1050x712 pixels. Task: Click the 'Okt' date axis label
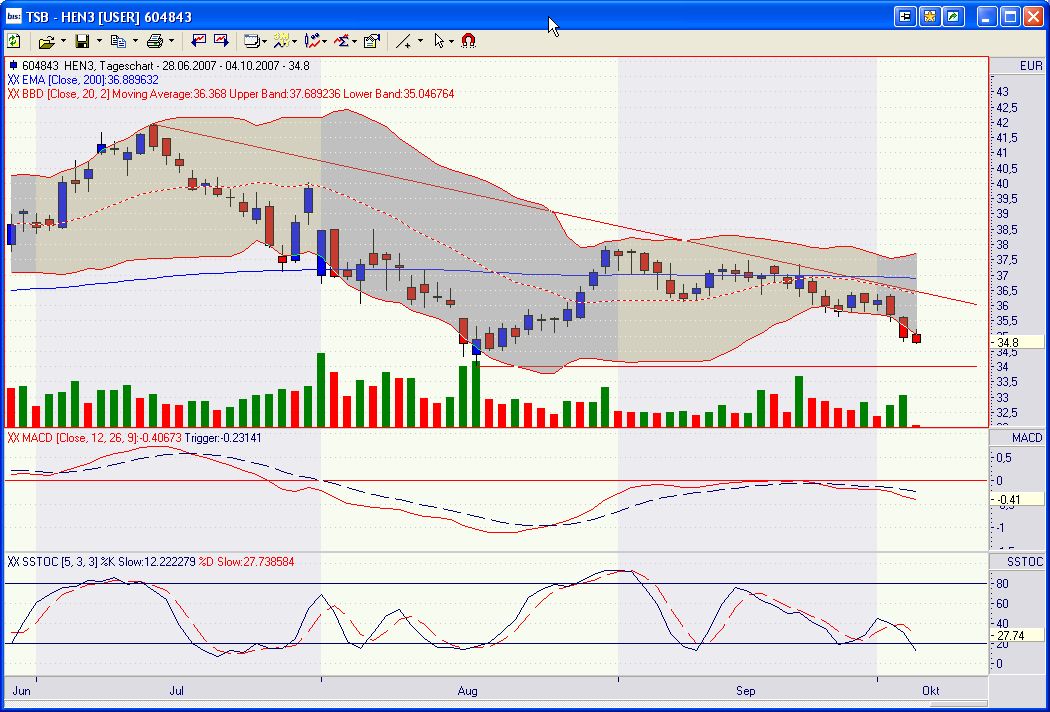click(931, 691)
